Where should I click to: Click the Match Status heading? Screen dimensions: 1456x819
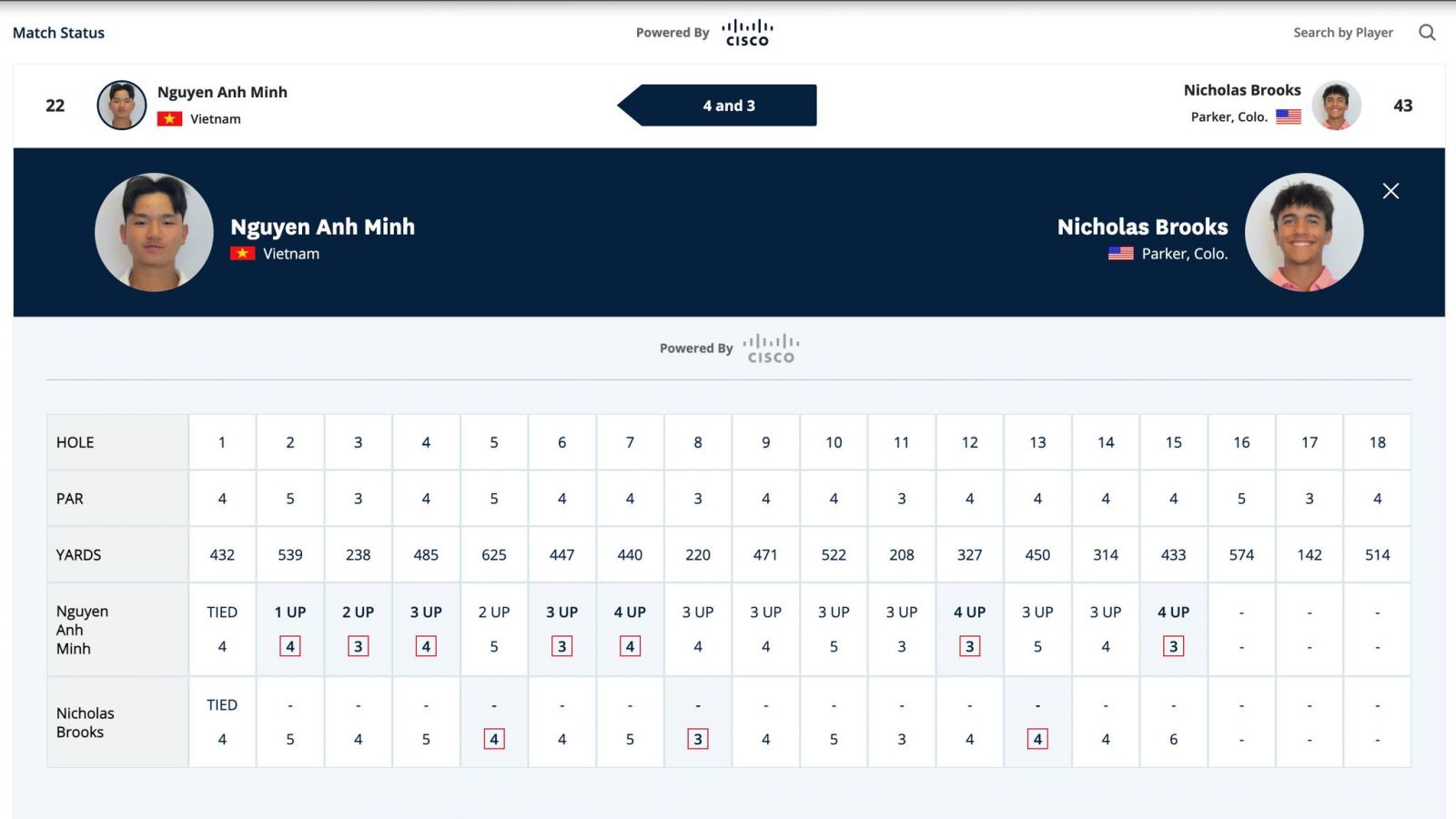tap(59, 33)
